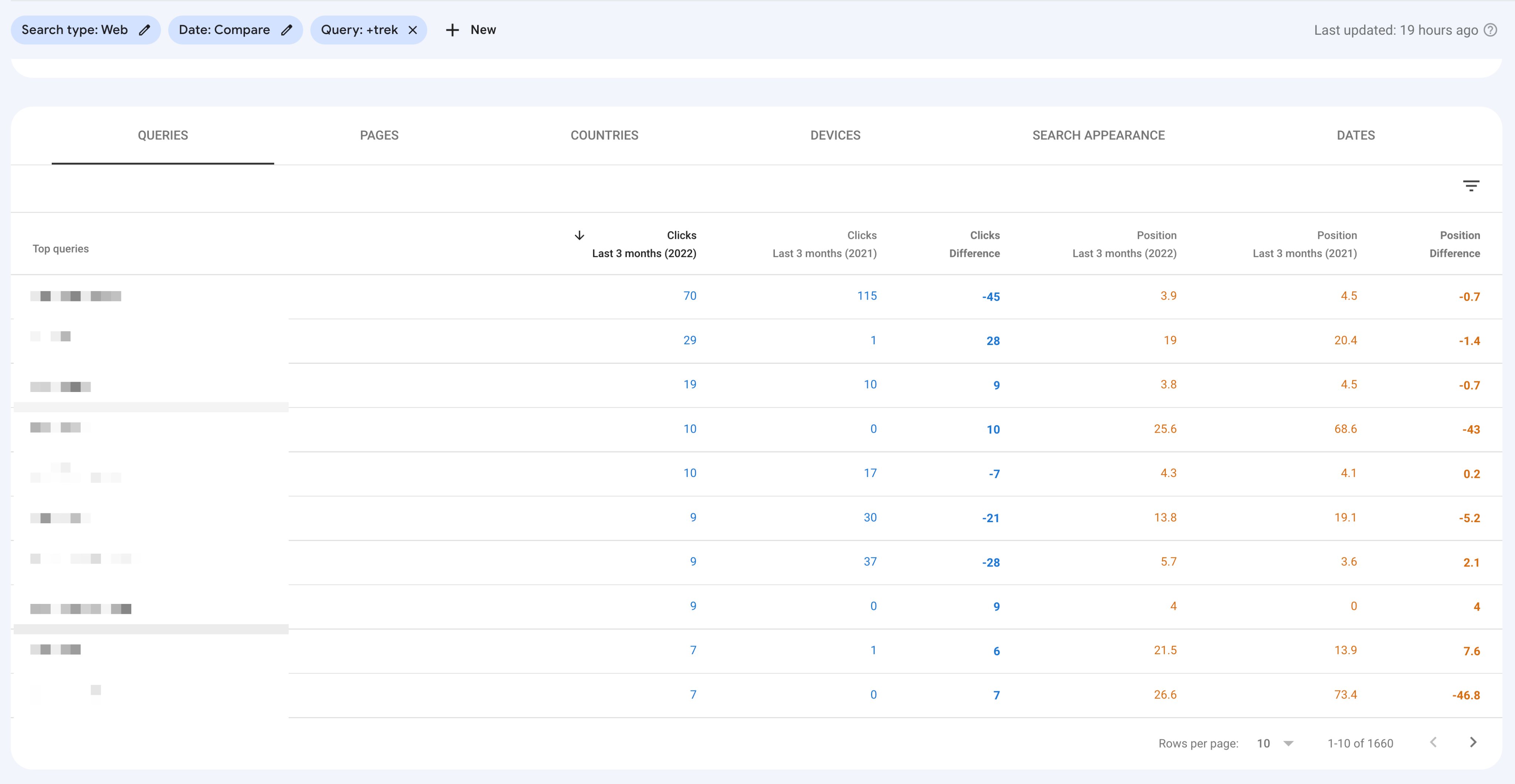
Task: Switch to the Queries tab
Action: pos(163,135)
